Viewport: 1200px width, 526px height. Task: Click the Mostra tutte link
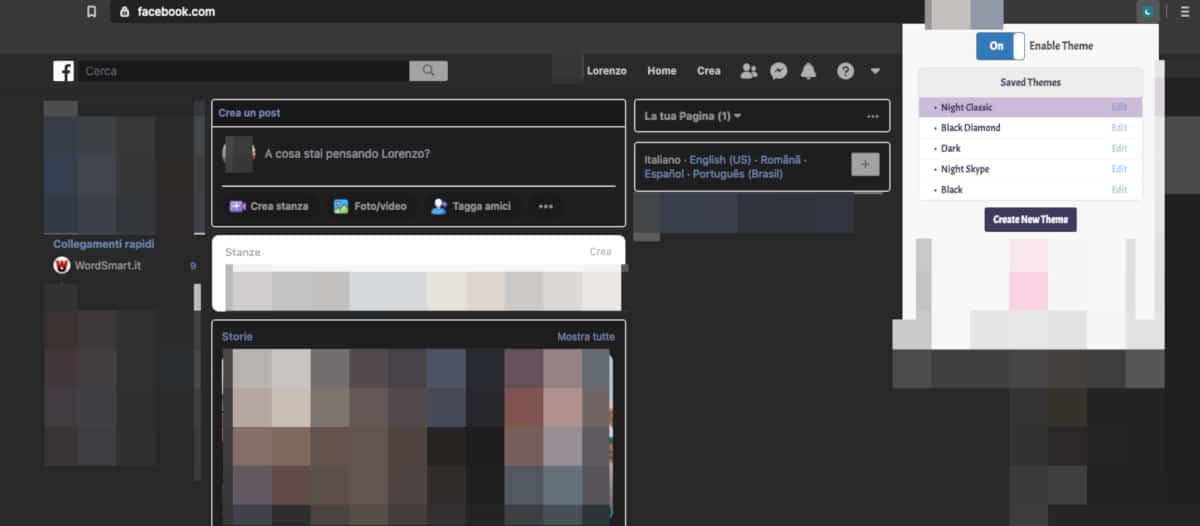pos(585,337)
